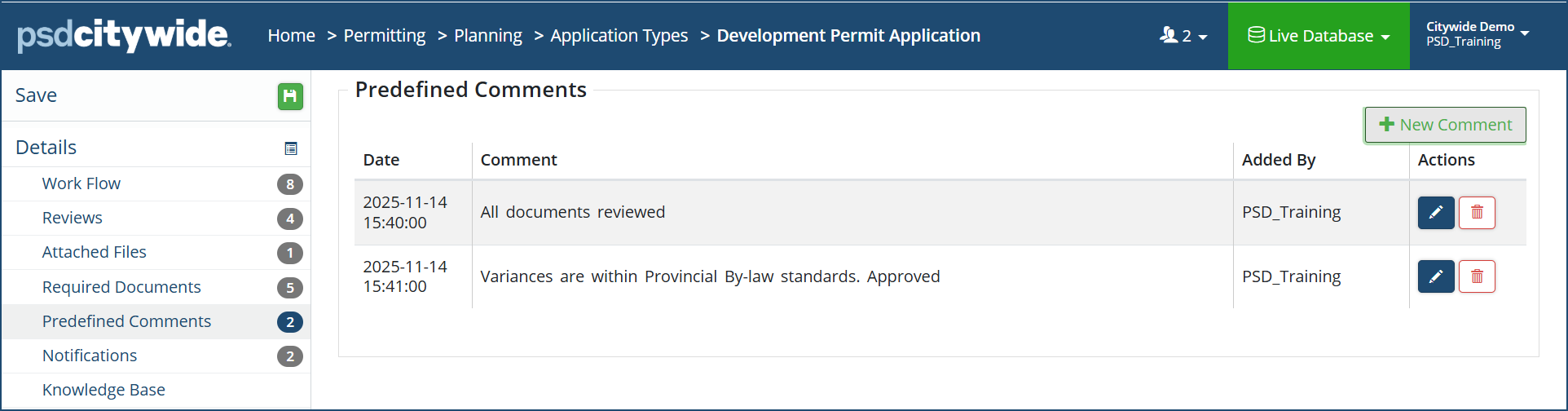This screenshot has width=1568, height=411.
Task: Open Planning breadcrumb link
Action: tap(487, 36)
